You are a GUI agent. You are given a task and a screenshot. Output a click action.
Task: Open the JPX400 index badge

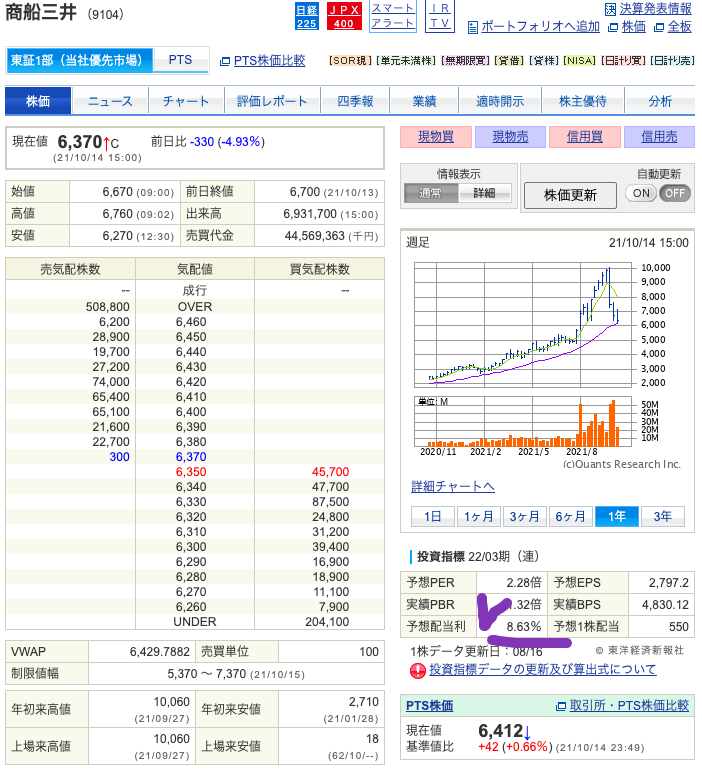[x=344, y=16]
